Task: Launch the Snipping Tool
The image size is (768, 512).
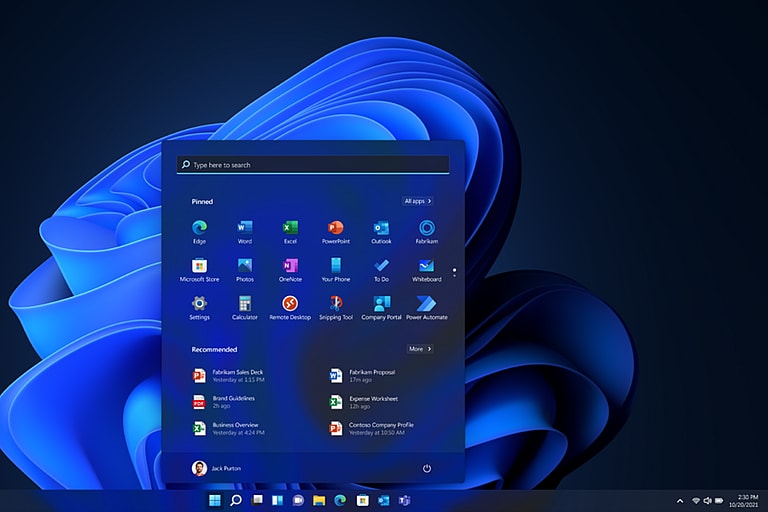Action: (x=336, y=304)
